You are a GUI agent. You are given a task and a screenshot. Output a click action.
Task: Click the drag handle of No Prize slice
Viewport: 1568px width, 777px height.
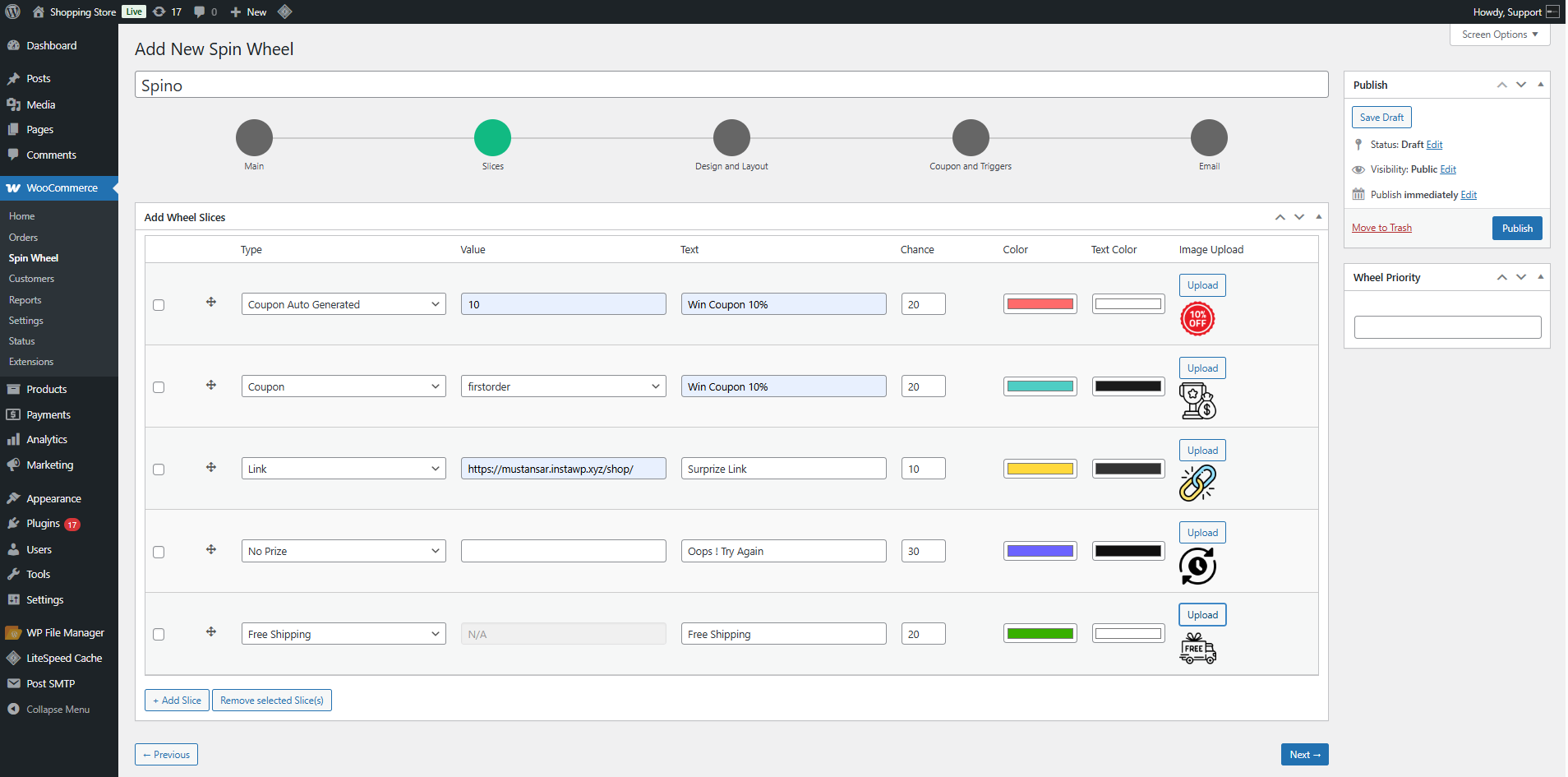click(211, 549)
